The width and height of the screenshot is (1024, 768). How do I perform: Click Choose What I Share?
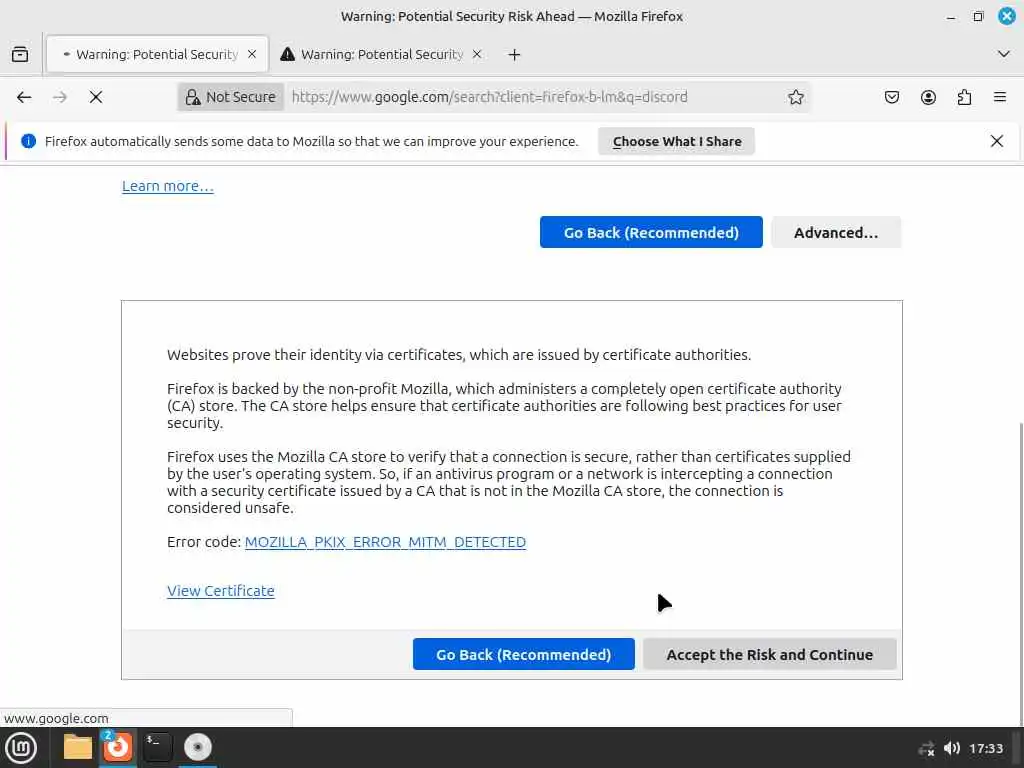[677, 142]
